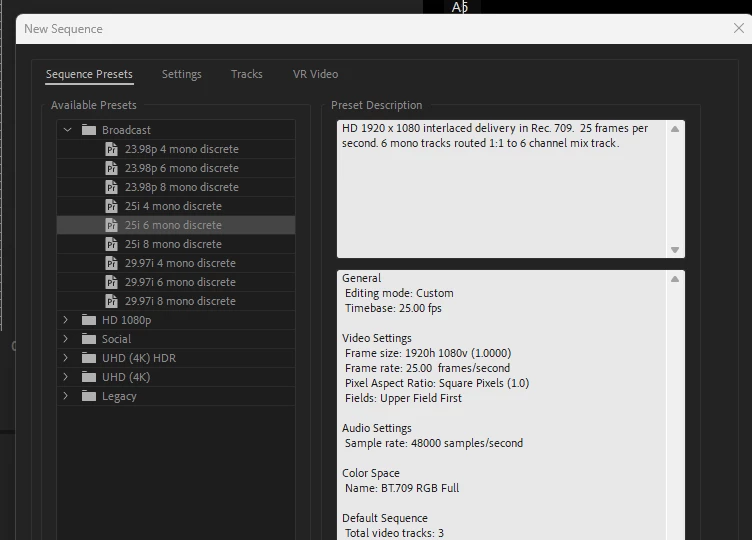Screen dimensions: 752x540
Task: Click the 'Fields: Upper Field First' line
Action: pos(403,398)
